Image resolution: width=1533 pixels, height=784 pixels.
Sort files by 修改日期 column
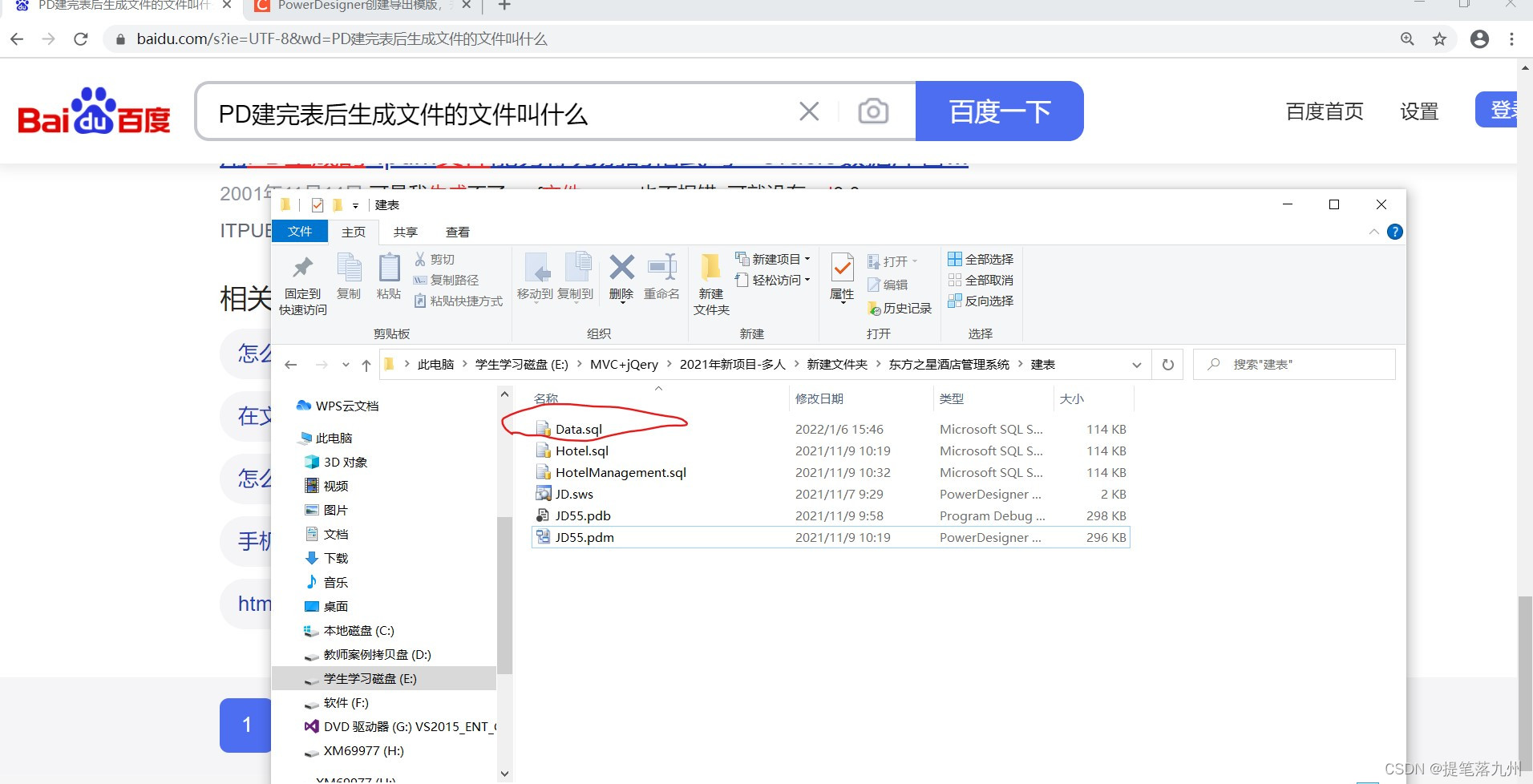tap(819, 398)
